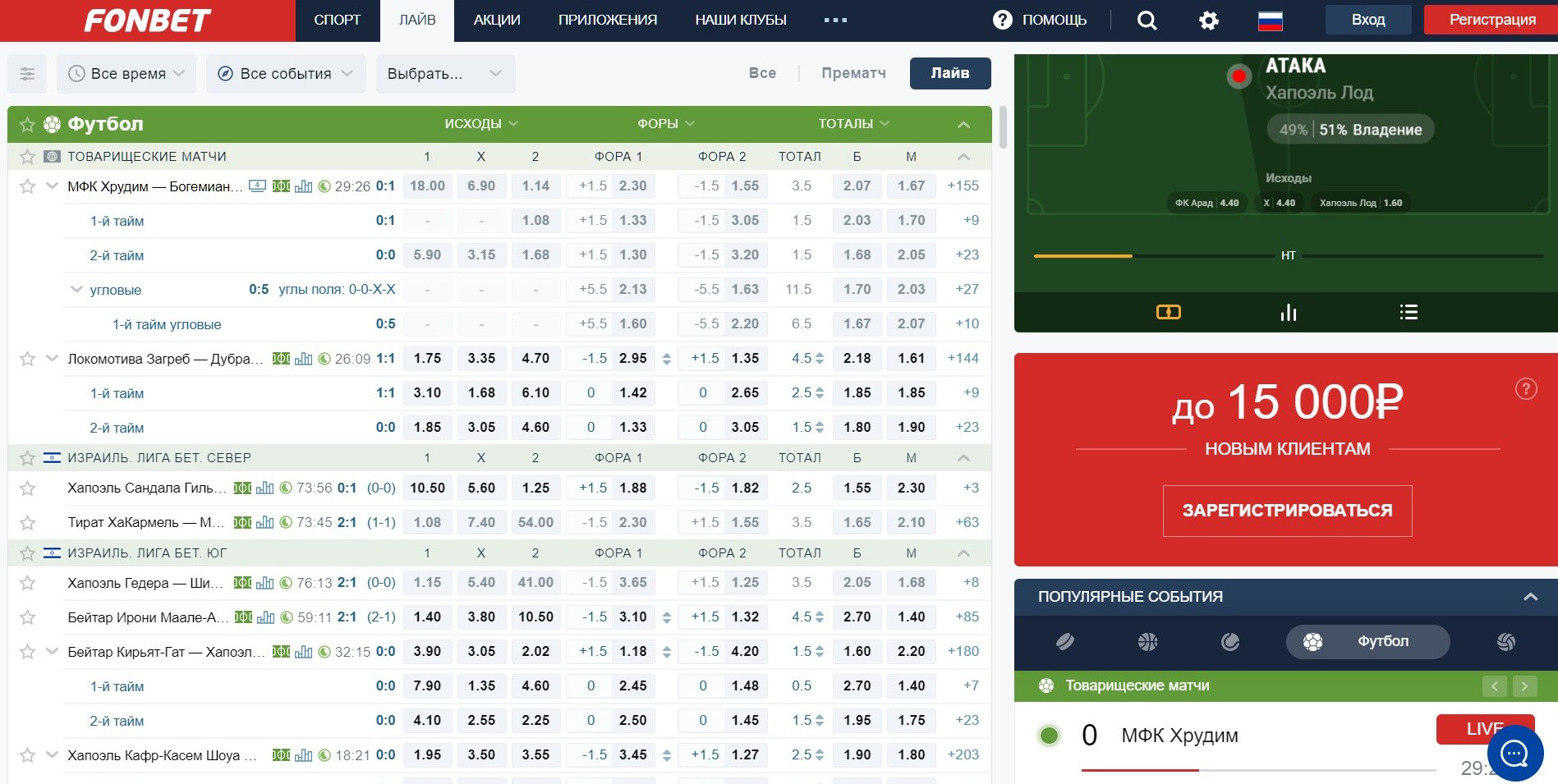The image size is (1558, 784).
Task: Open statistics chart icon for МФК Хрудим
Action: 303,186
